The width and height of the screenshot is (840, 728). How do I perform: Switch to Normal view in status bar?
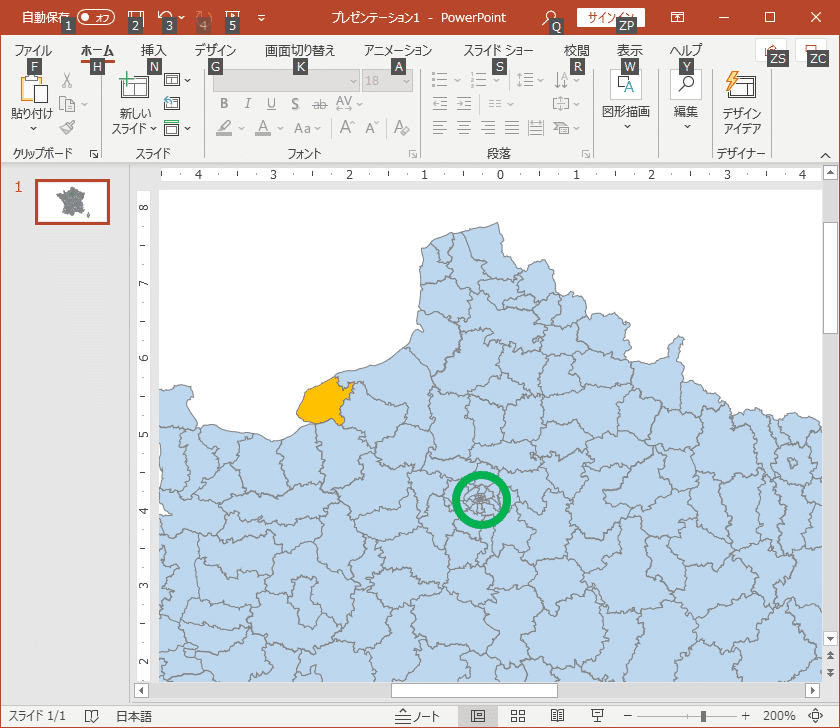click(478, 716)
